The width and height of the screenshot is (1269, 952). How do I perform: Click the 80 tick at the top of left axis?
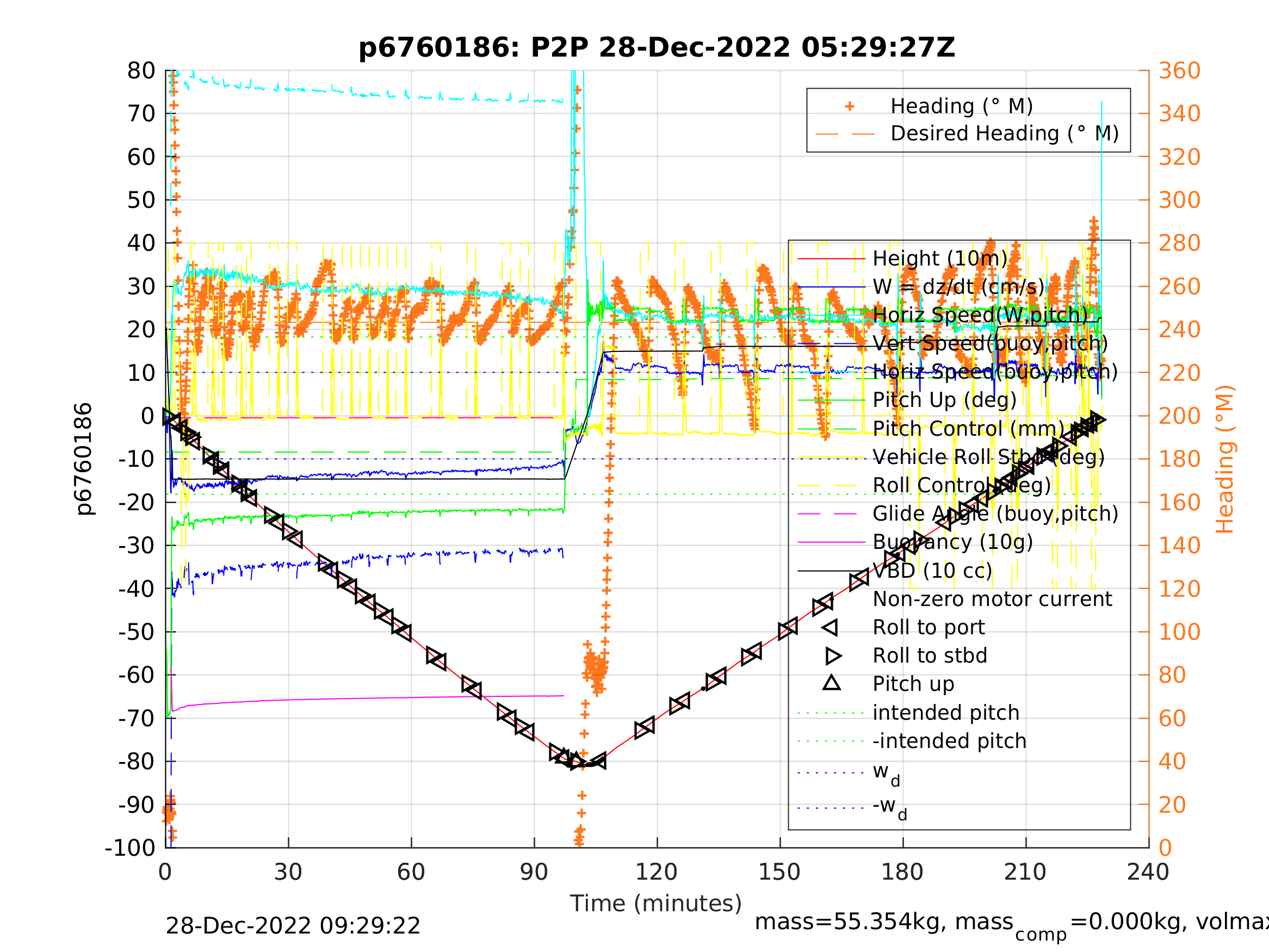[141, 71]
